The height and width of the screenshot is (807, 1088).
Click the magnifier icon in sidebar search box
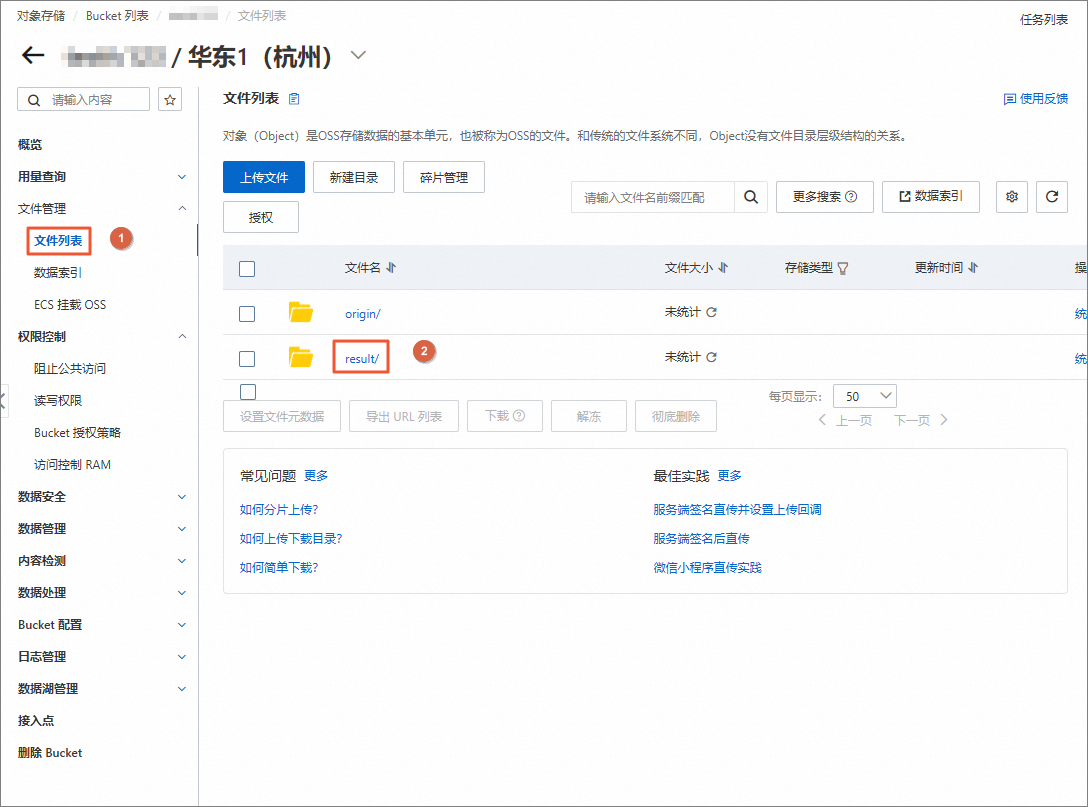tap(33, 100)
